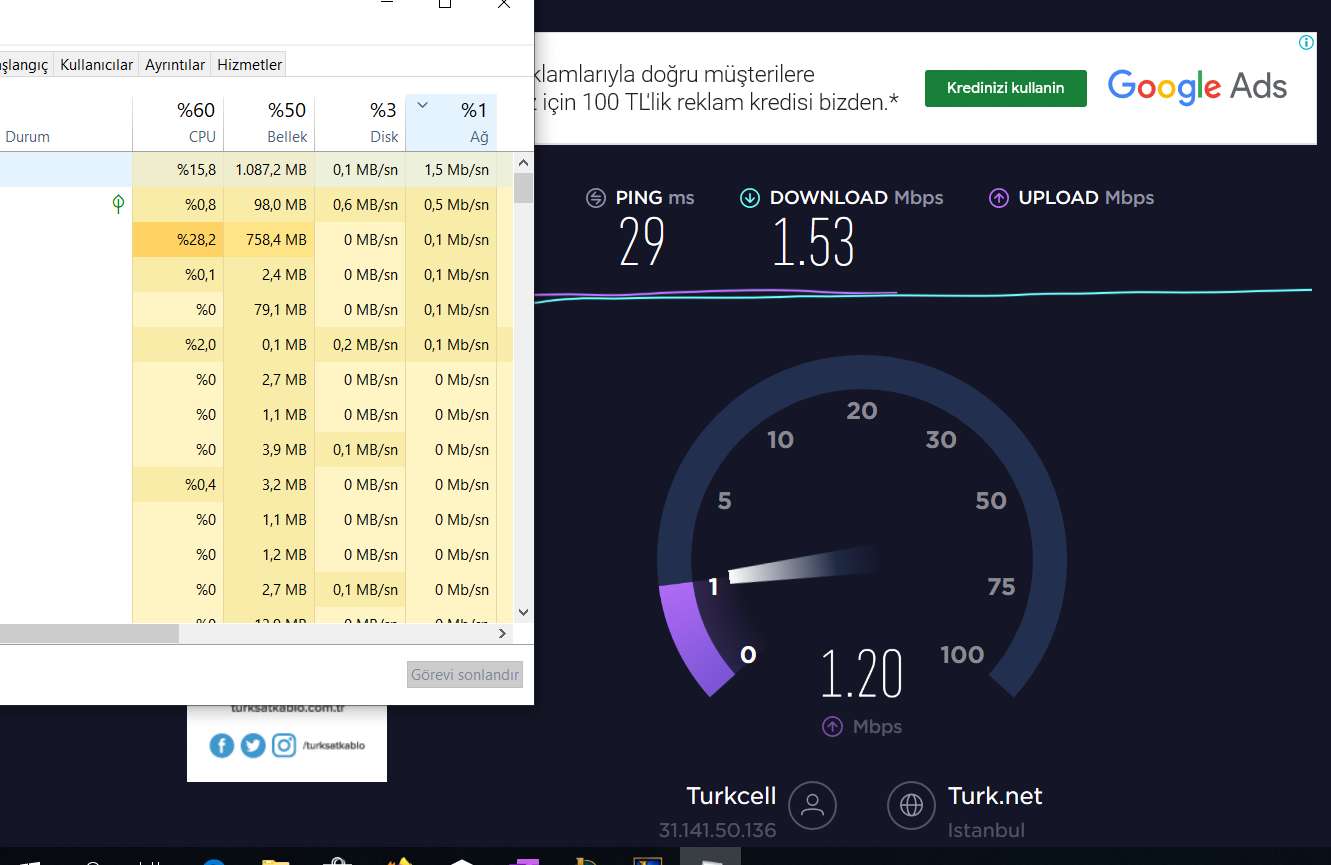Image resolution: width=1331 pixels, height=865 pixels.
Task: Click the Turk.net server name
Action: click(995, 796)
